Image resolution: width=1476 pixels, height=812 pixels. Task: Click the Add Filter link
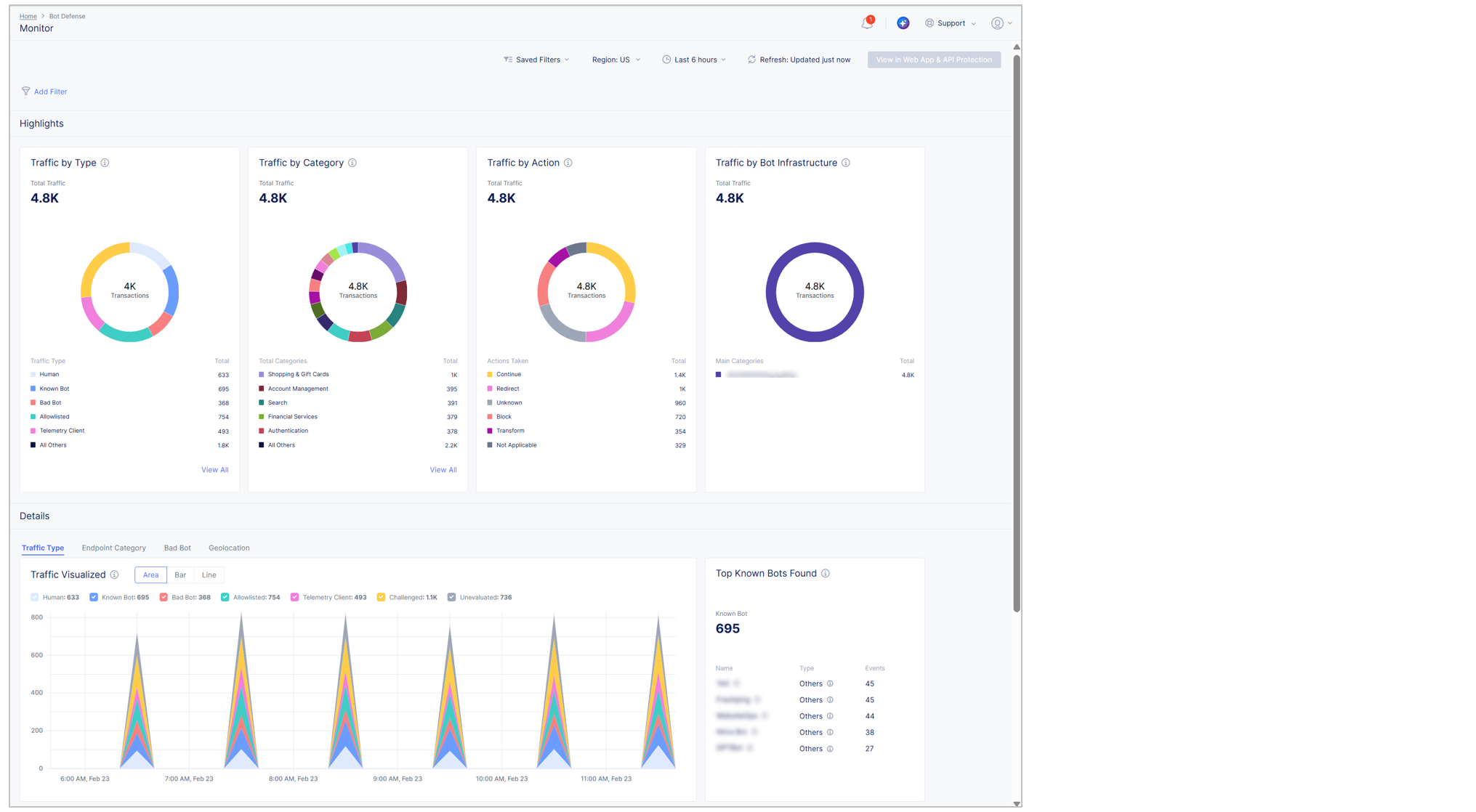coord(50,92)
